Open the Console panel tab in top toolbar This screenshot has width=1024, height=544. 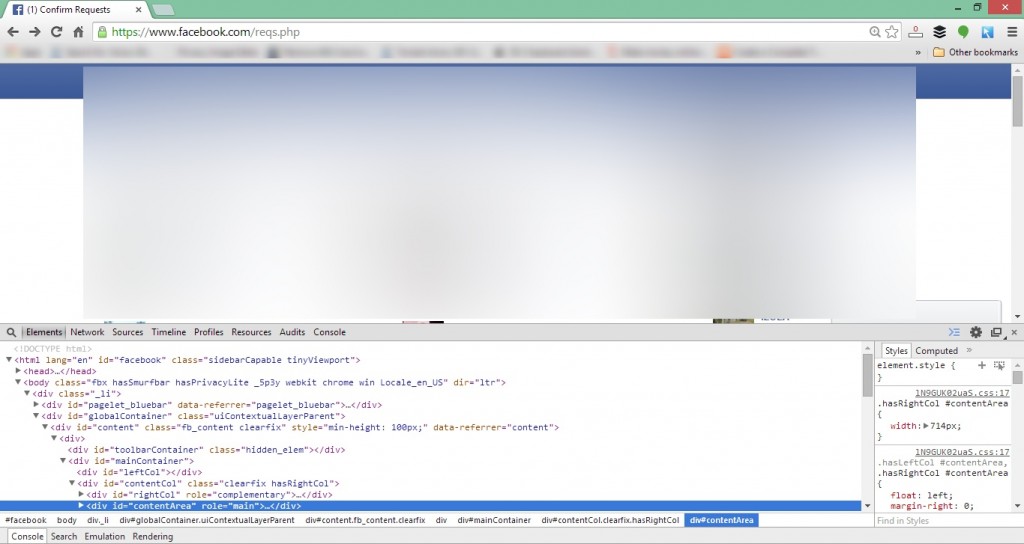click(x=329, y=332)
